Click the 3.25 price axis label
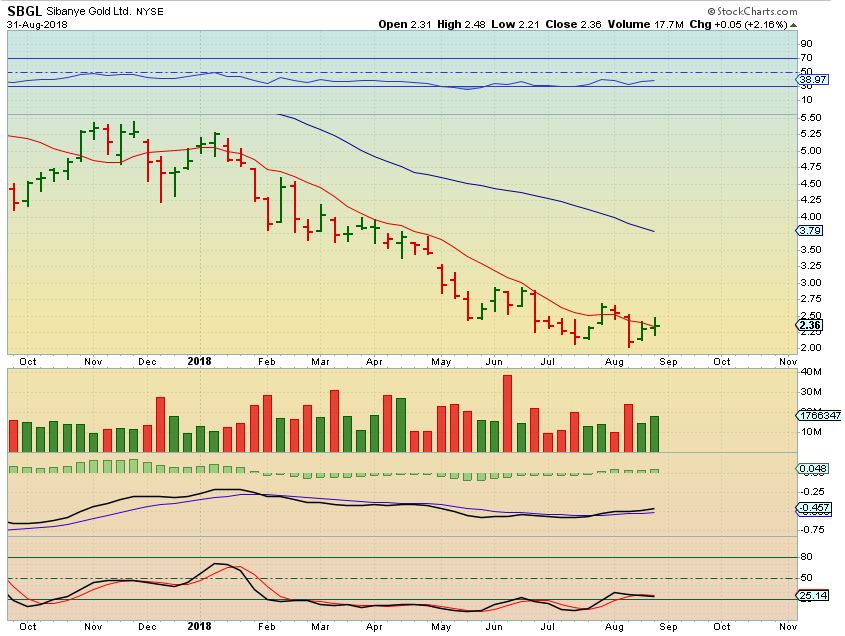845x636 pixels. (811, 265)
